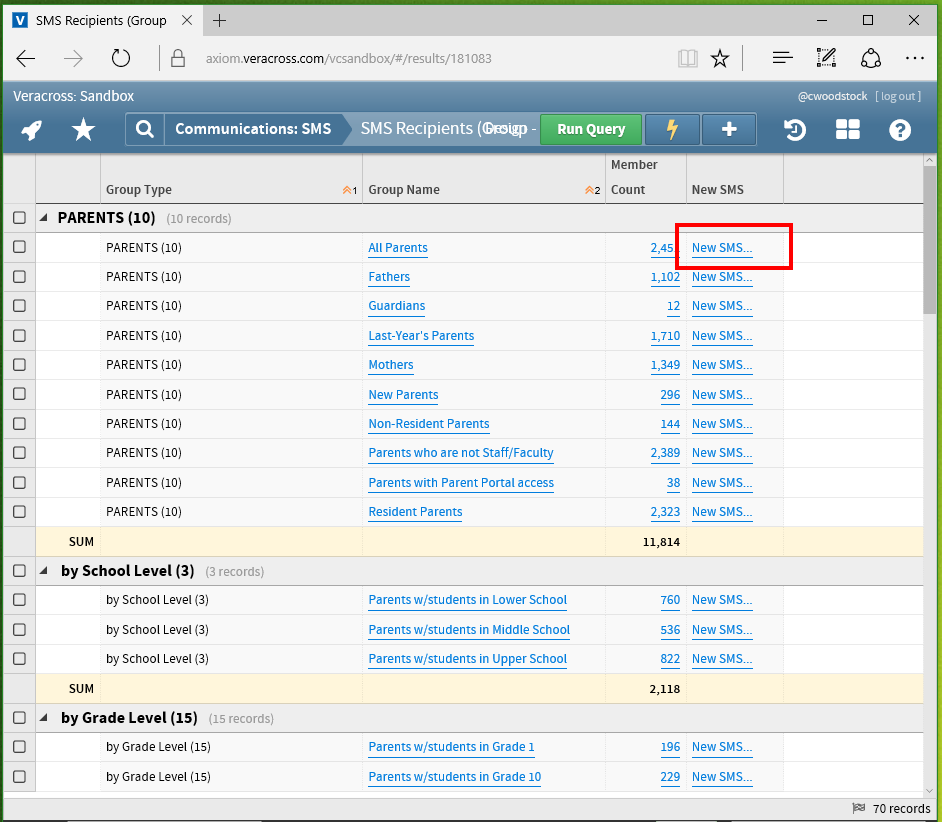The width and height of the screenshot is (942, 822).
Task: Open the Communications: SMS breadcrumb
Action: (x=252, y=129)
